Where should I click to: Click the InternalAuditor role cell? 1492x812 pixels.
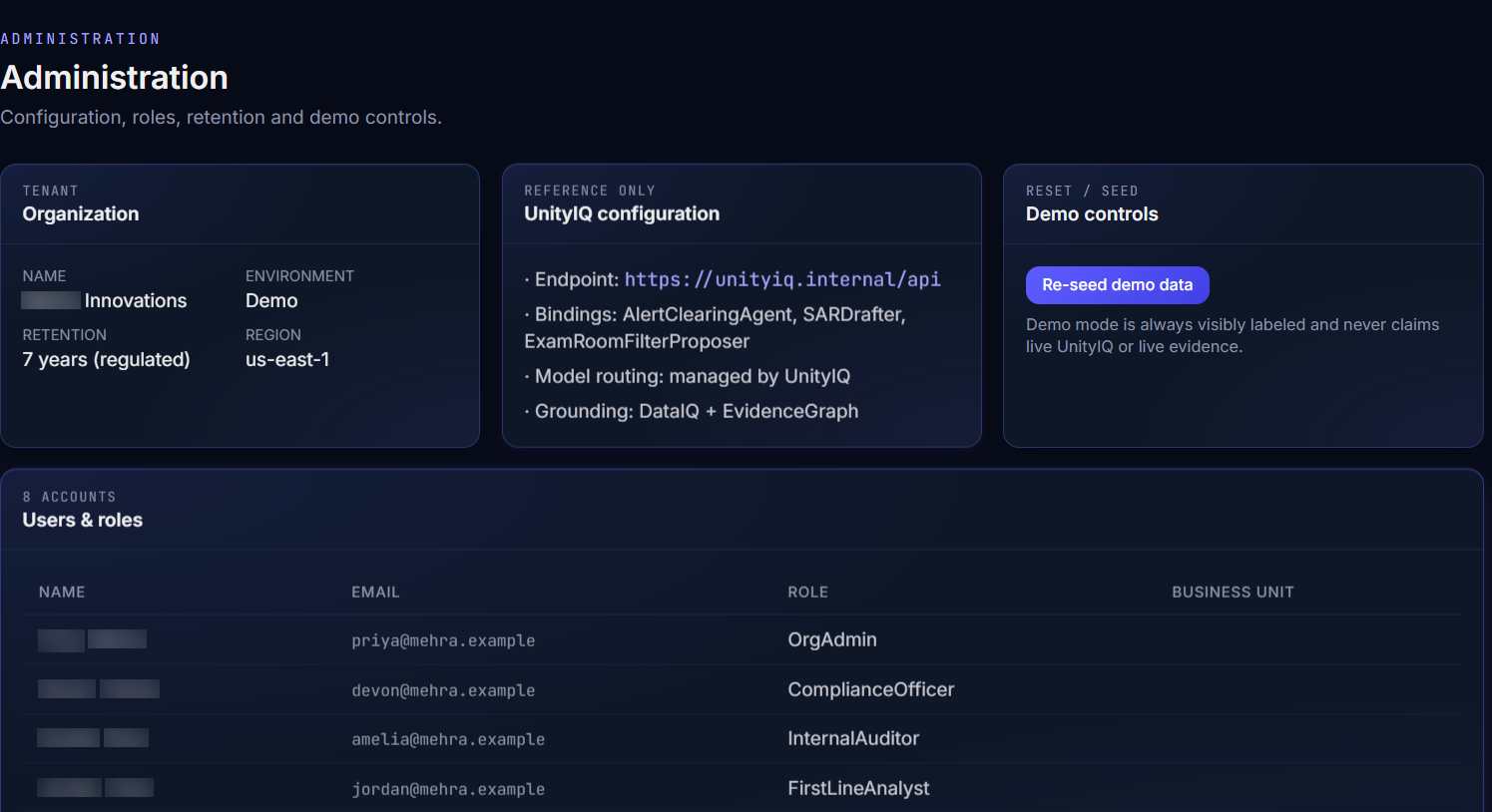853,738
